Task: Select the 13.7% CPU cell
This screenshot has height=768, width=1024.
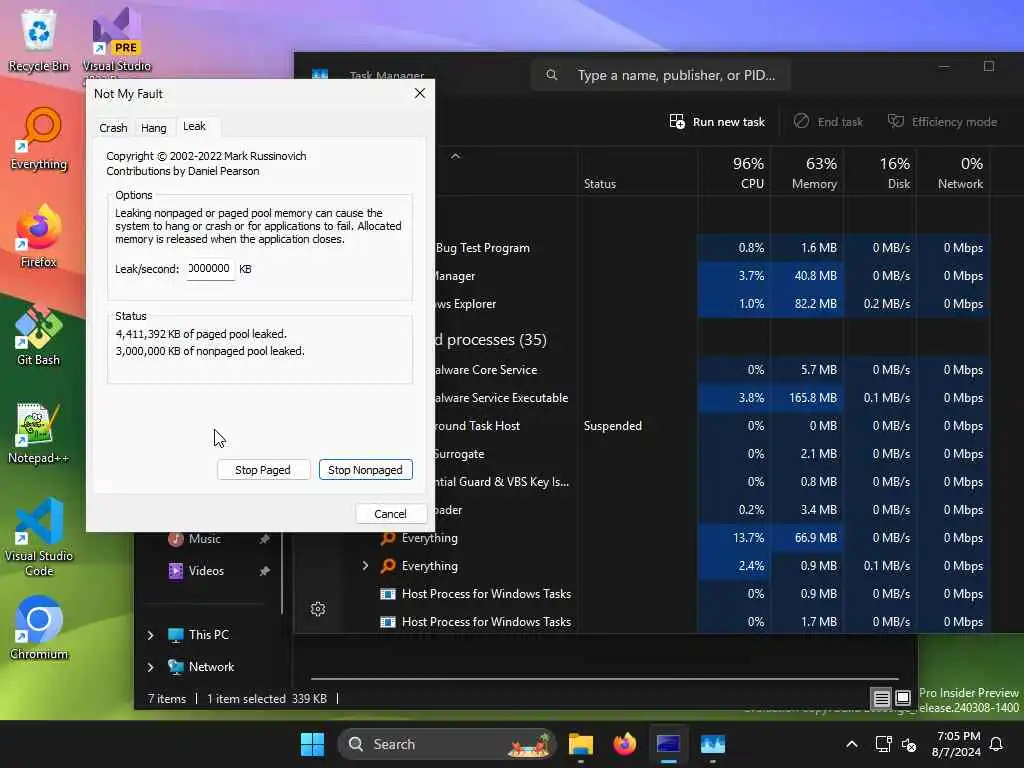Action: 734,537
